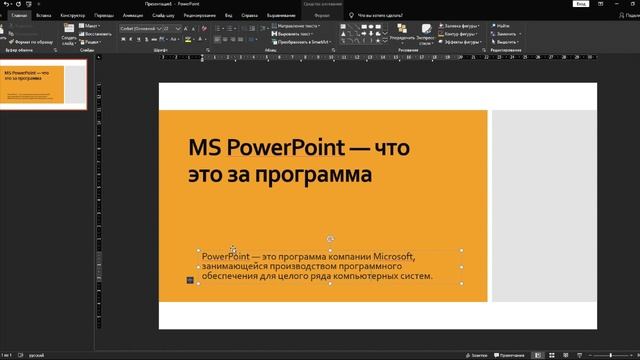The width and height of the screenshot is (640, 360).
Task: Open the Format (Формат) contextual tab
Action: (x=322, y=16)
